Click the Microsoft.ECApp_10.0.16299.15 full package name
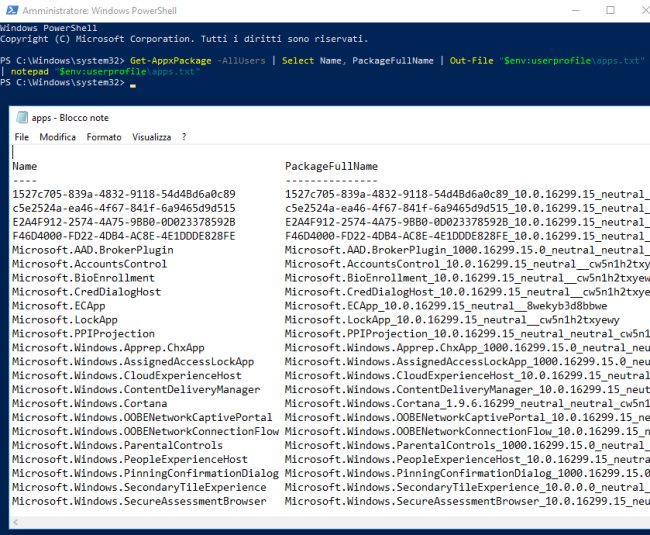This screenshot has height=535, width=650. [x=446, y=306]
